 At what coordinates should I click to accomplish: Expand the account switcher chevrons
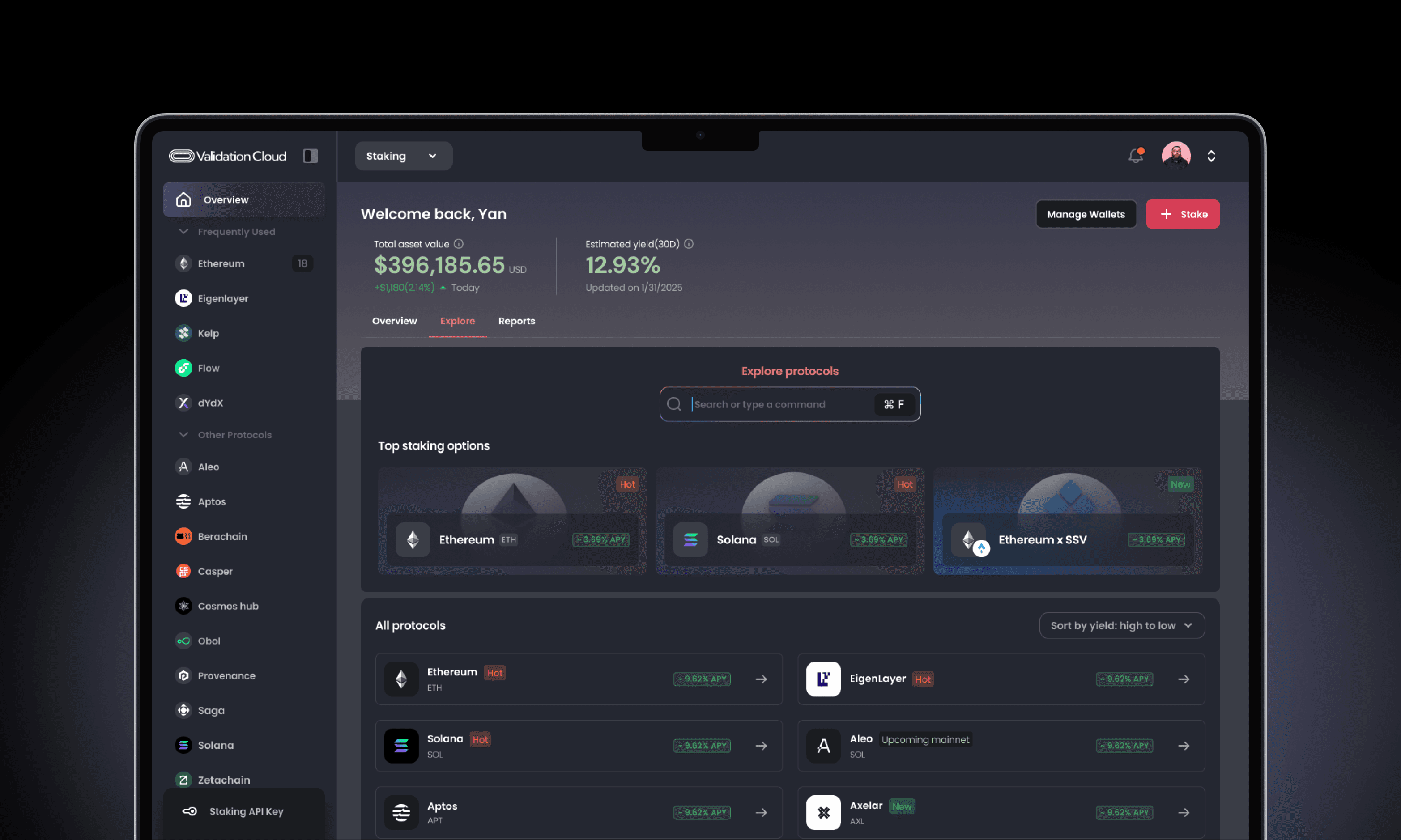[1211, 156]
